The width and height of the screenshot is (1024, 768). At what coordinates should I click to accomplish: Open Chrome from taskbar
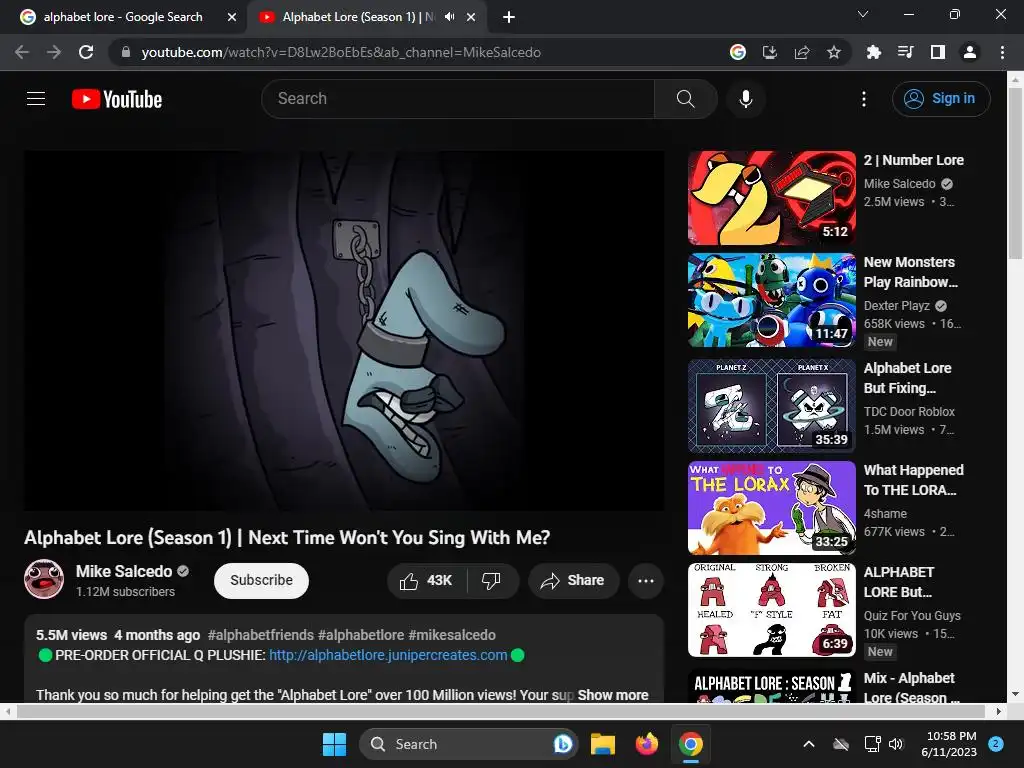click(690, 744)
